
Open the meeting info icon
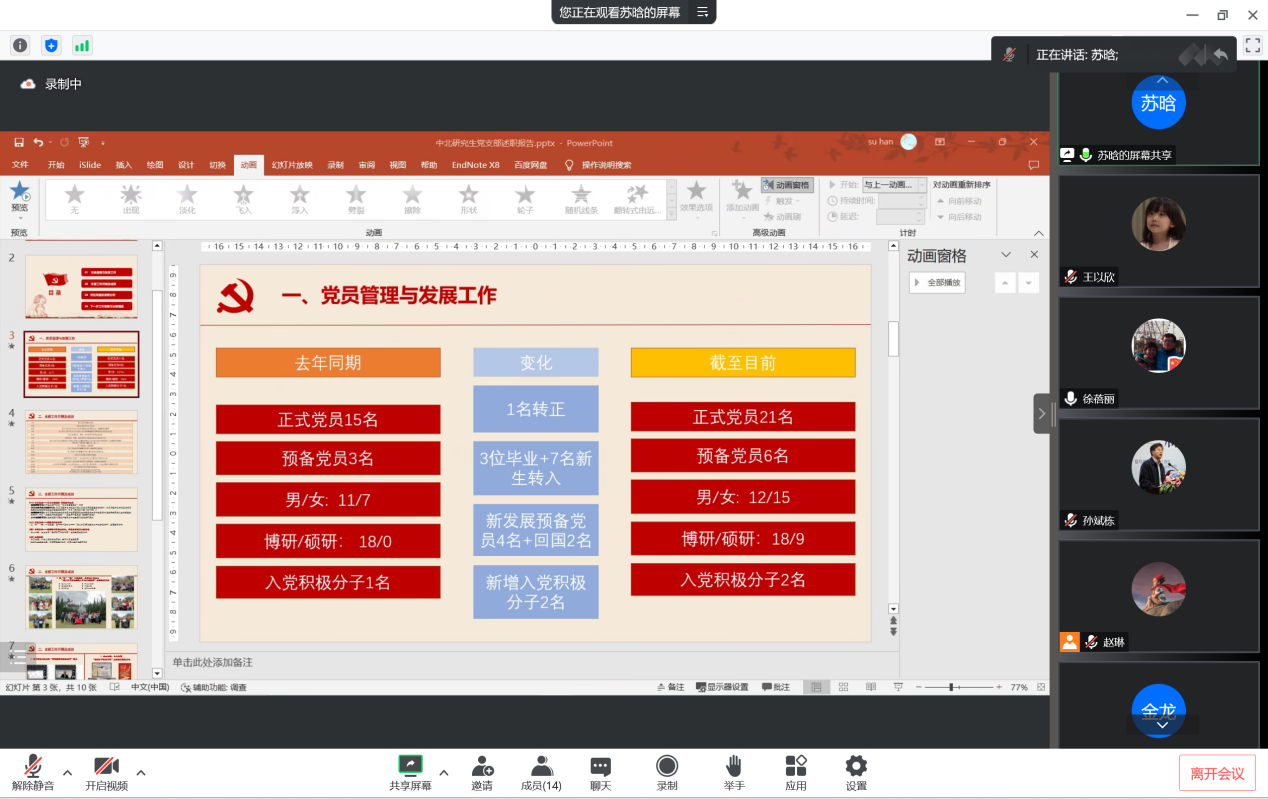click(x=20, y=45)
